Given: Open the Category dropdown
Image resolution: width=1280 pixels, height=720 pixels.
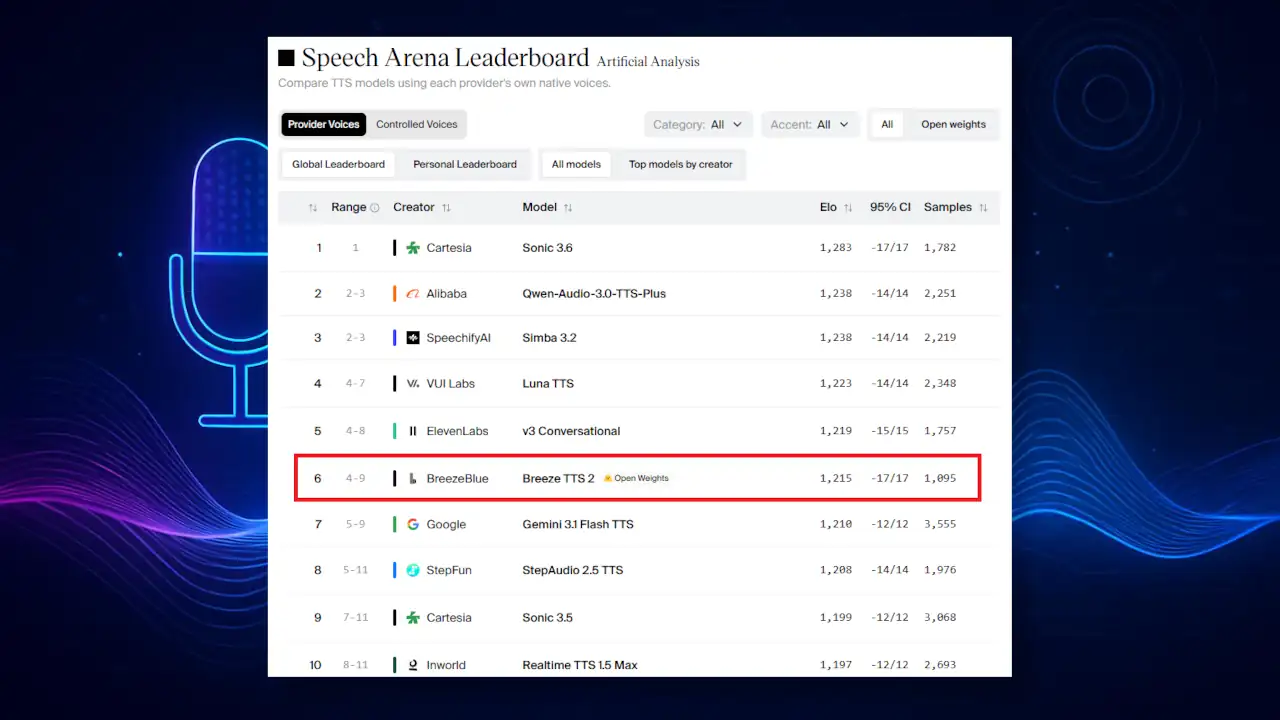Looking at the screenshot, I should [x=698, y=125].
